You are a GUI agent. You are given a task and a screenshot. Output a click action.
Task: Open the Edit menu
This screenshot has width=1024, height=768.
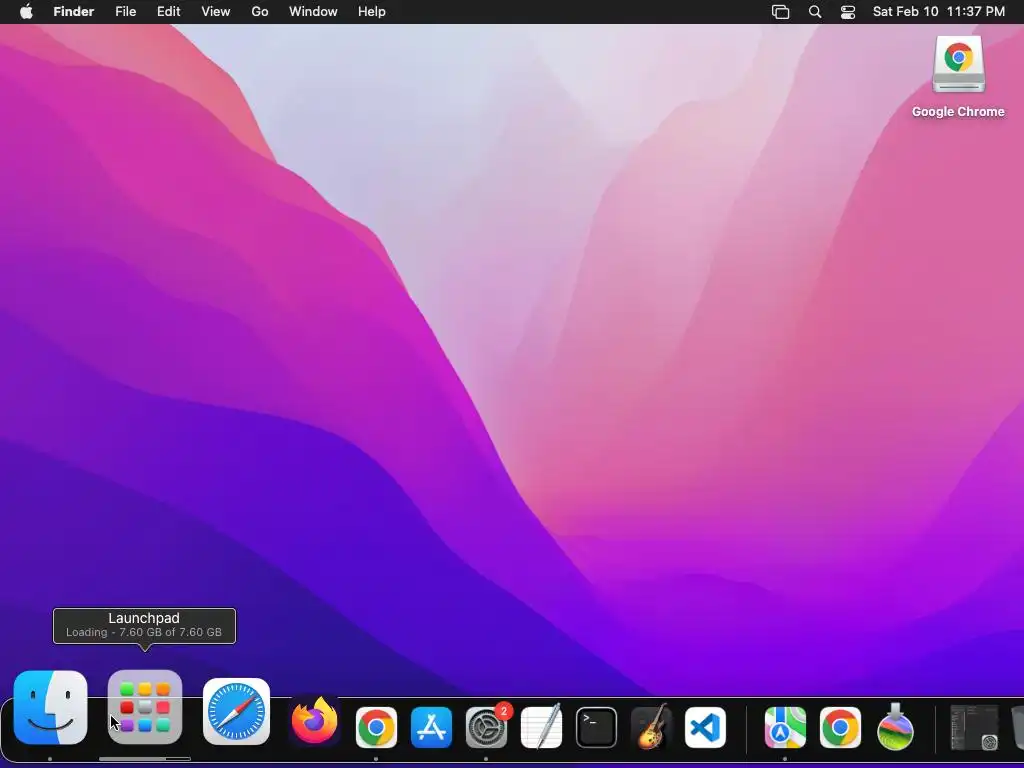168,12
